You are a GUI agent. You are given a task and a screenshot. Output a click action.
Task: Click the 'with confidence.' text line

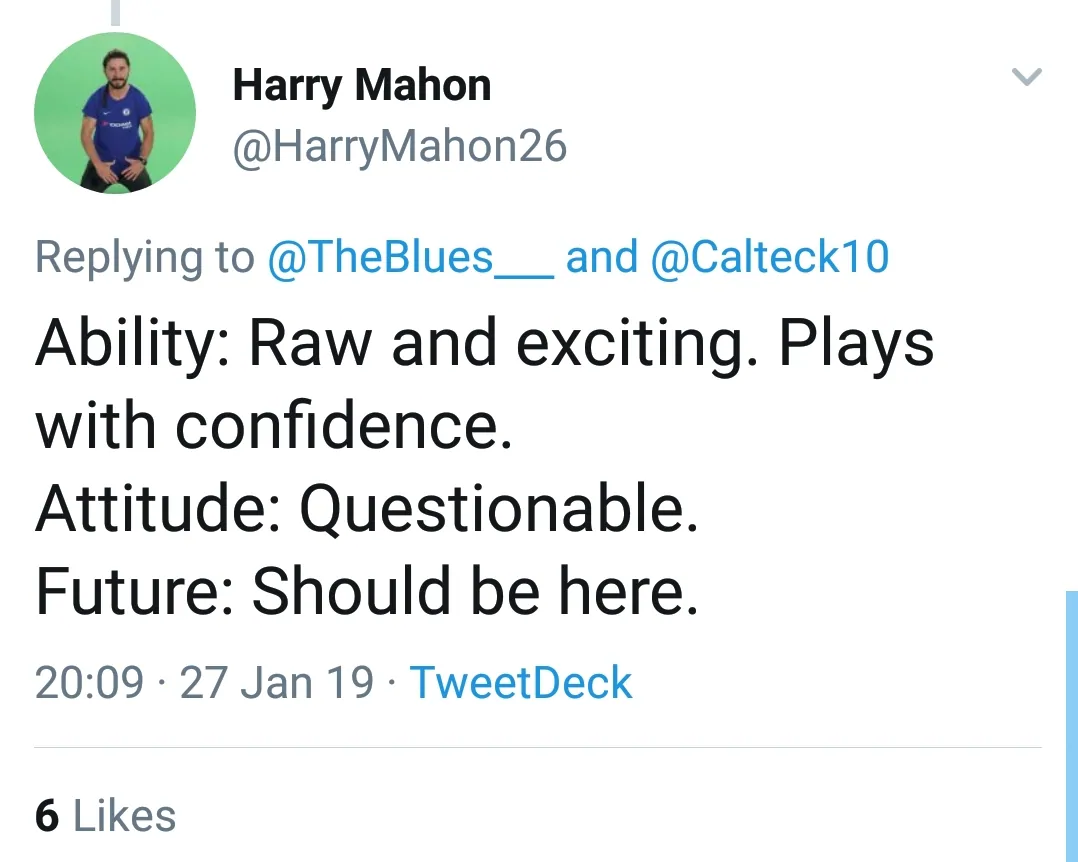[x=273, y=426]
